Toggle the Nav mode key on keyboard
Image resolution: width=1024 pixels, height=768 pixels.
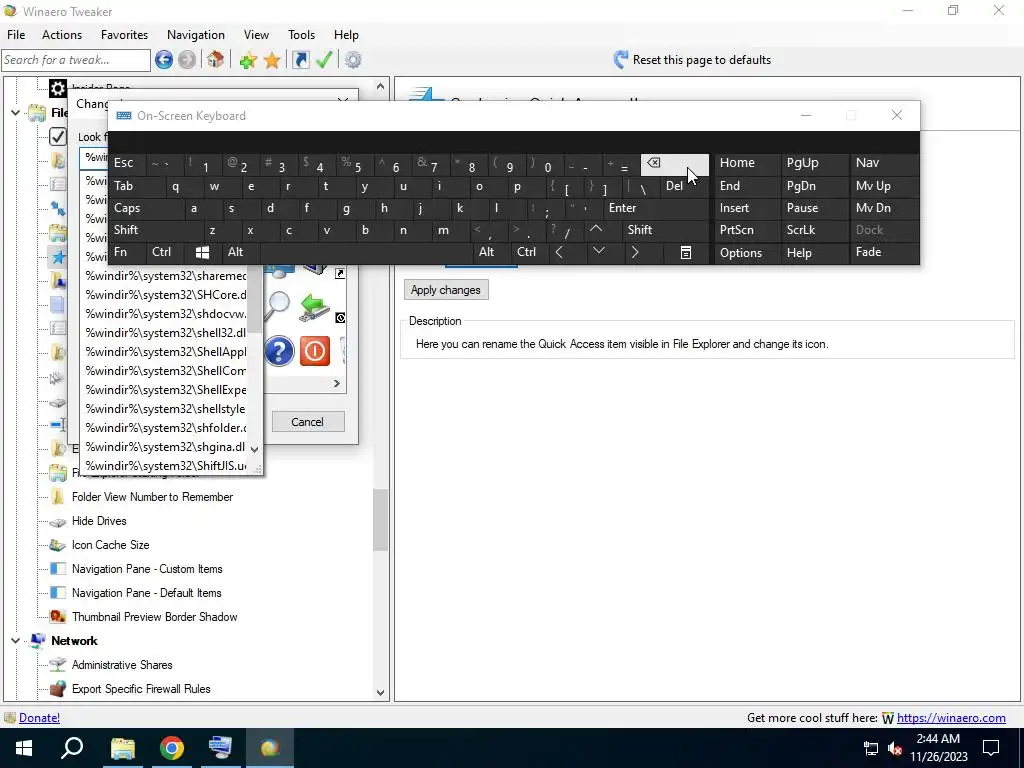coord(884,163)
